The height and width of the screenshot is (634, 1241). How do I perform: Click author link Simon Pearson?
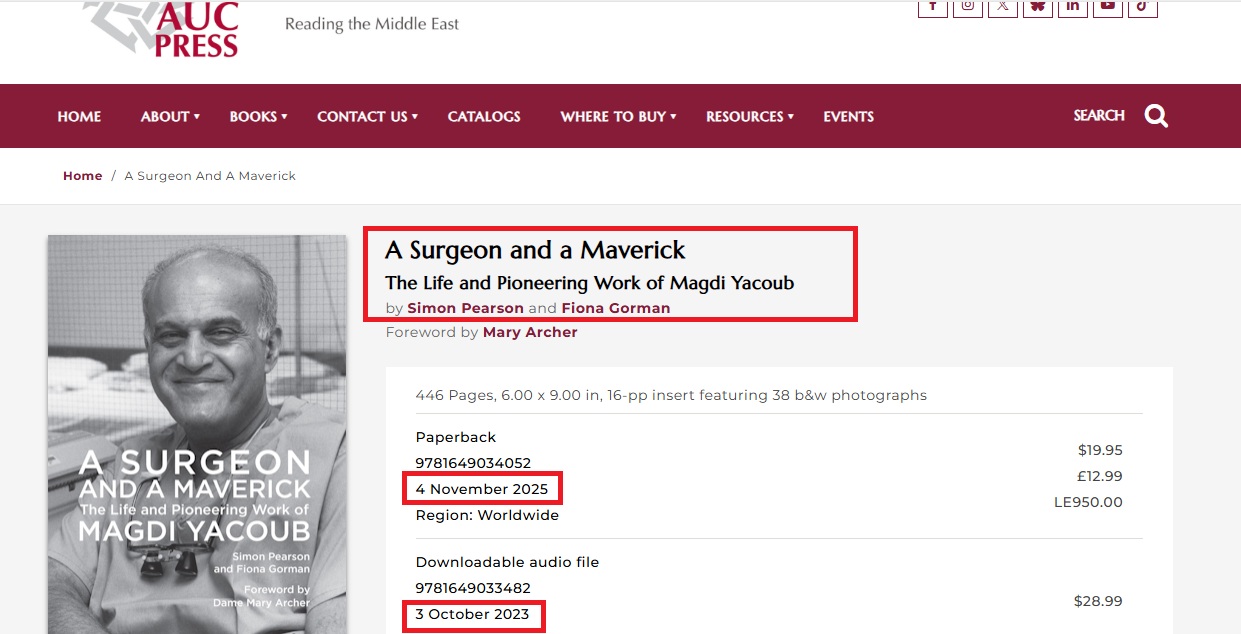(x=465, y=308)
